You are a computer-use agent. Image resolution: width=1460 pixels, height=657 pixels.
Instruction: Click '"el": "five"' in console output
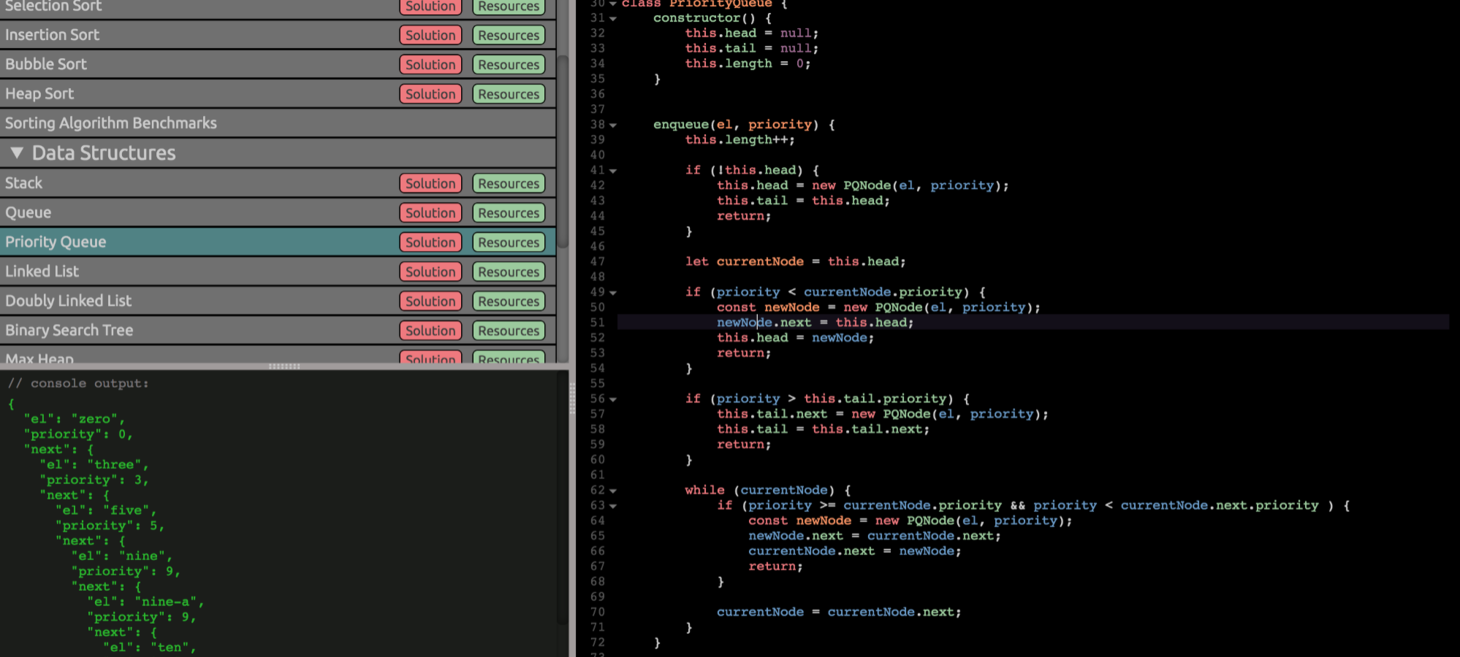(x=102, y=510)
